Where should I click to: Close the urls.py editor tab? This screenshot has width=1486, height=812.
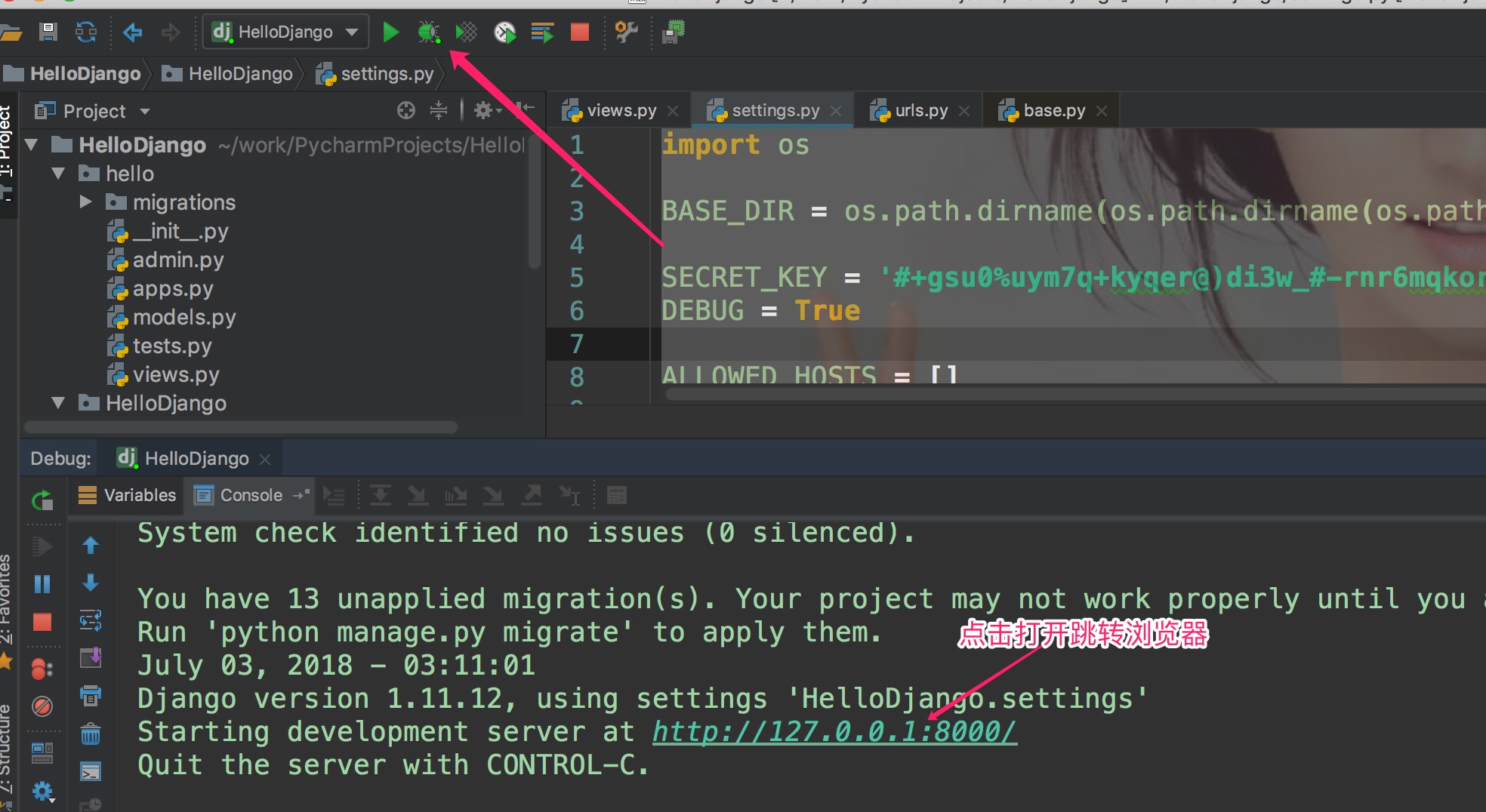pyautogui.click(x=964, y=112)
